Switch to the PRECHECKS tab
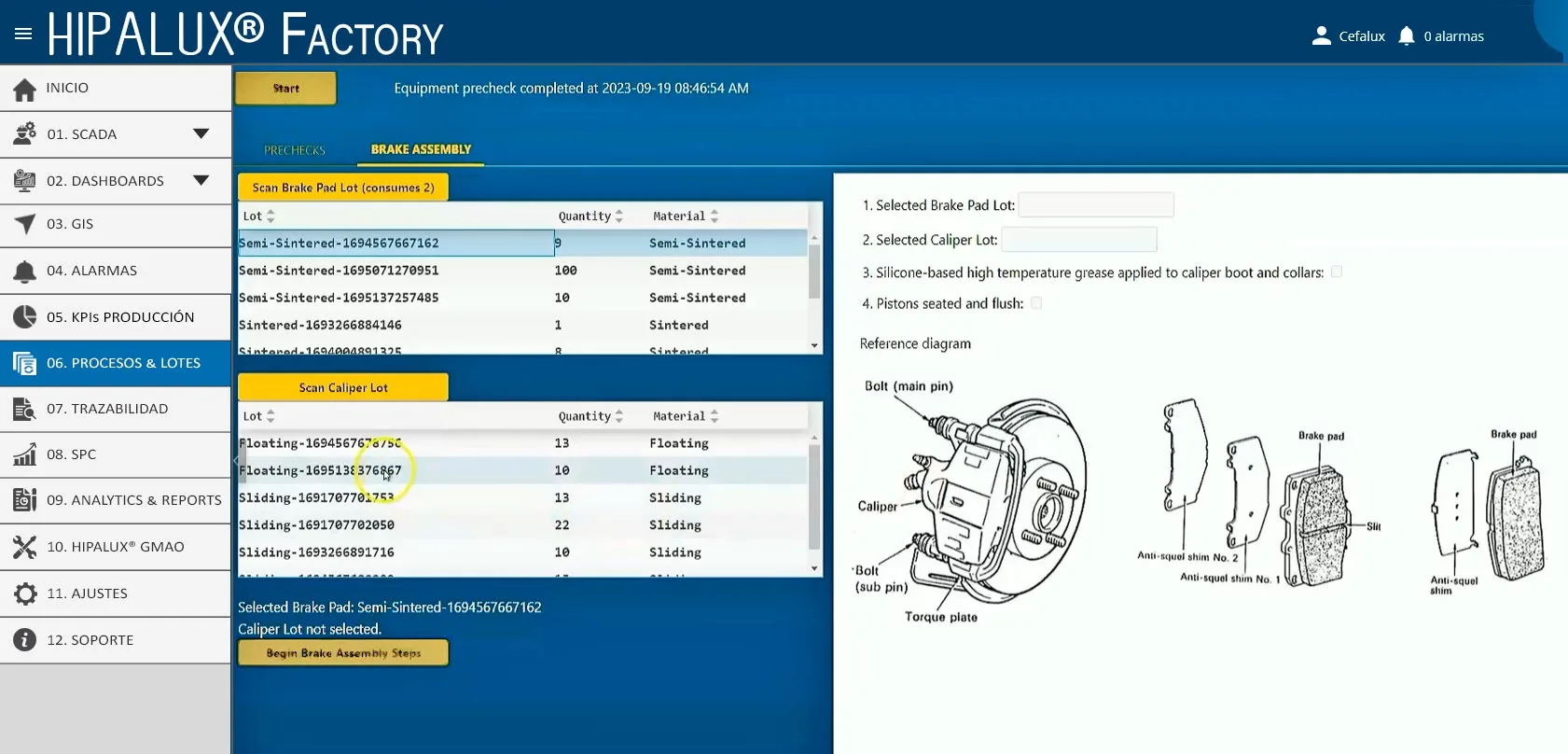1568x754 pixels. coord(295,150)
